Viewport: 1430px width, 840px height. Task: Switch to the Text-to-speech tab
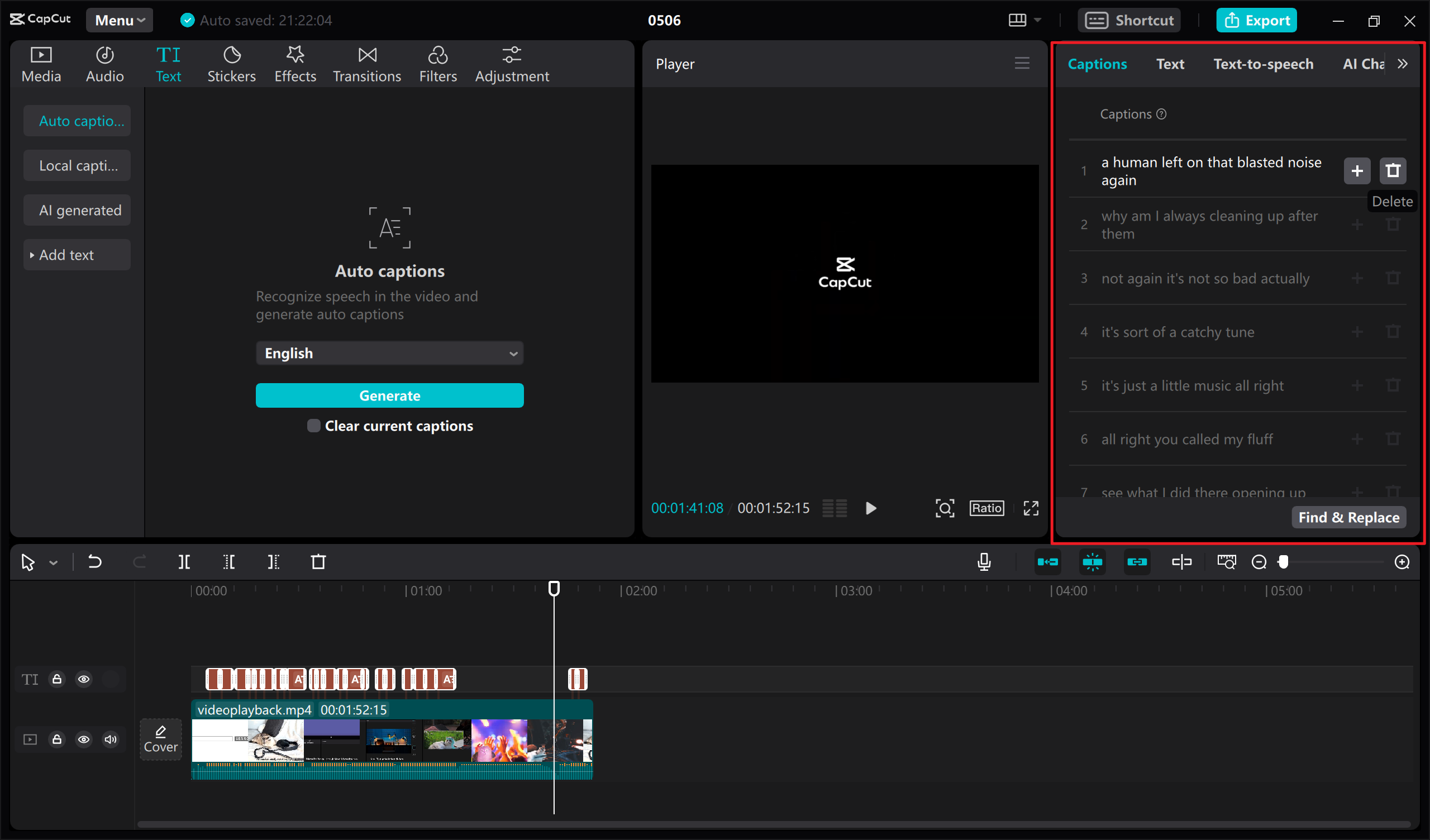tap(1263, 64)
